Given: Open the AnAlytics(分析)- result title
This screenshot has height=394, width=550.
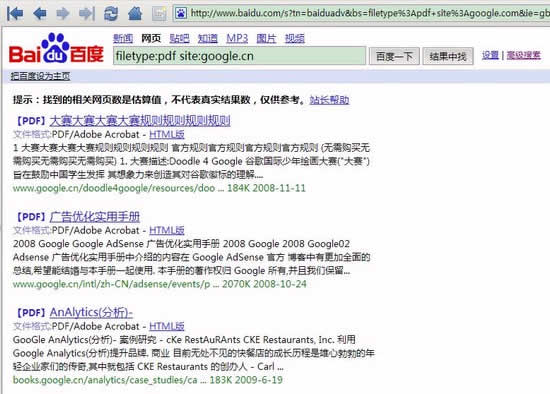Looking at the screenshot, I should point(91,312).
